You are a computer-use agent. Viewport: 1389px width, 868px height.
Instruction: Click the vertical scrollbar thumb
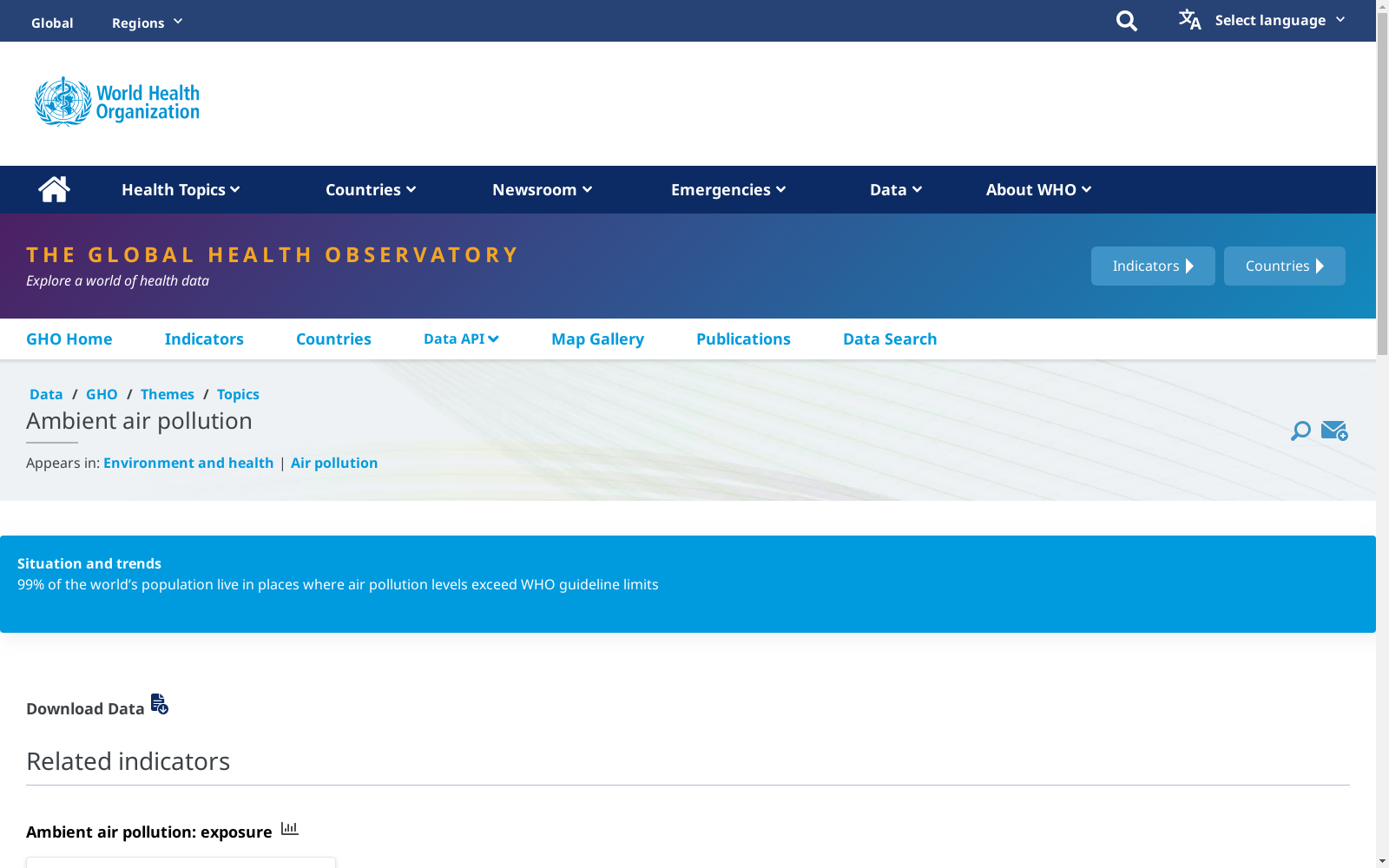pyautogui.click(x=1382, y=182)
